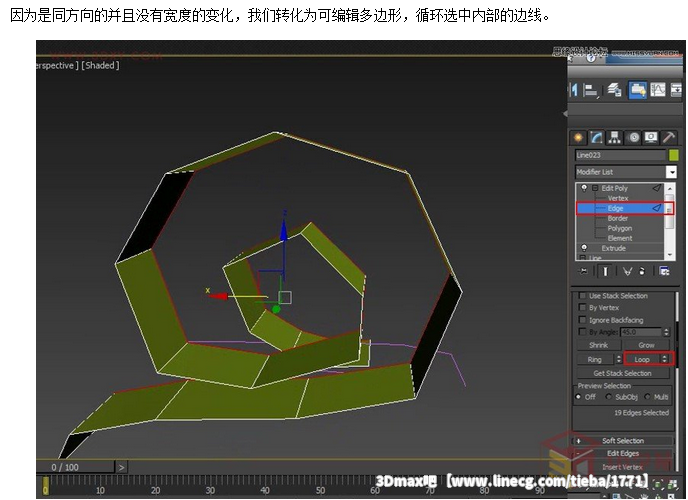Switch to the Utilities hammer tab
Image resolution: width=688 pixels, height=500 pixels.
669,138
